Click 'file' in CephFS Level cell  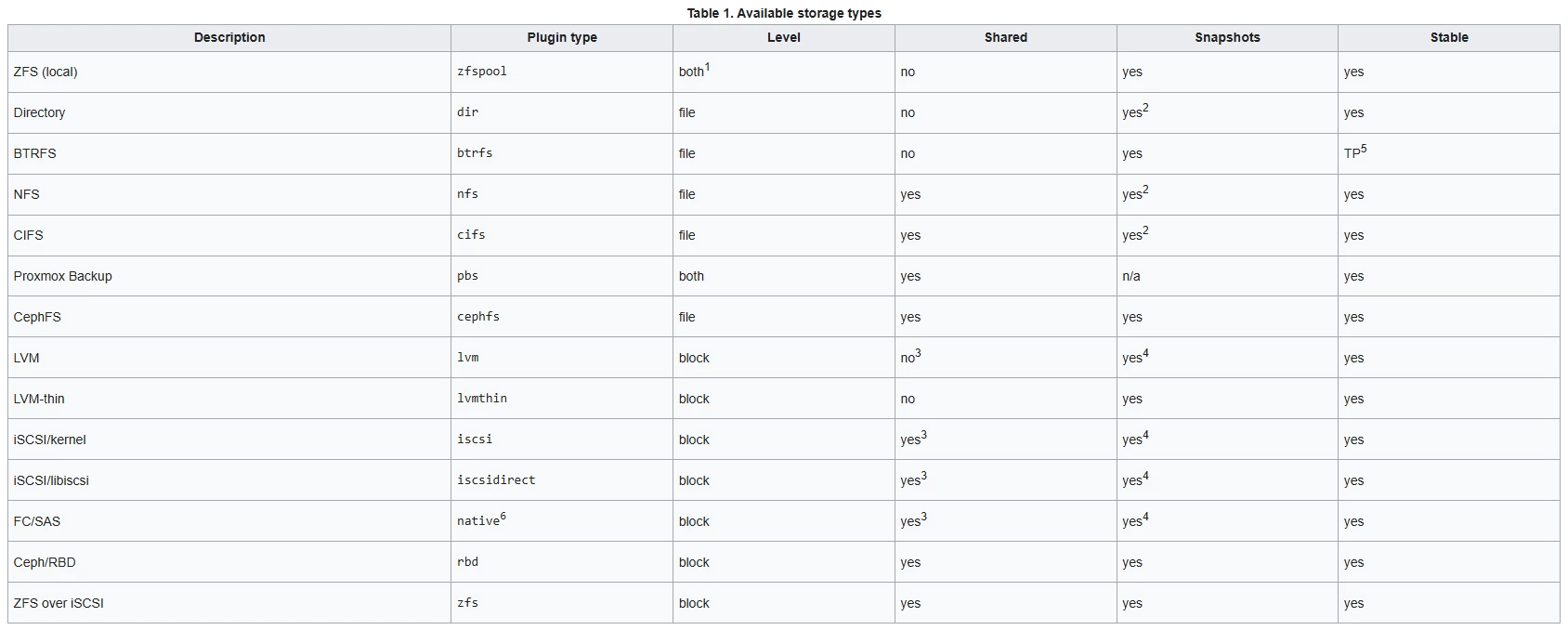tap(686, 317)
